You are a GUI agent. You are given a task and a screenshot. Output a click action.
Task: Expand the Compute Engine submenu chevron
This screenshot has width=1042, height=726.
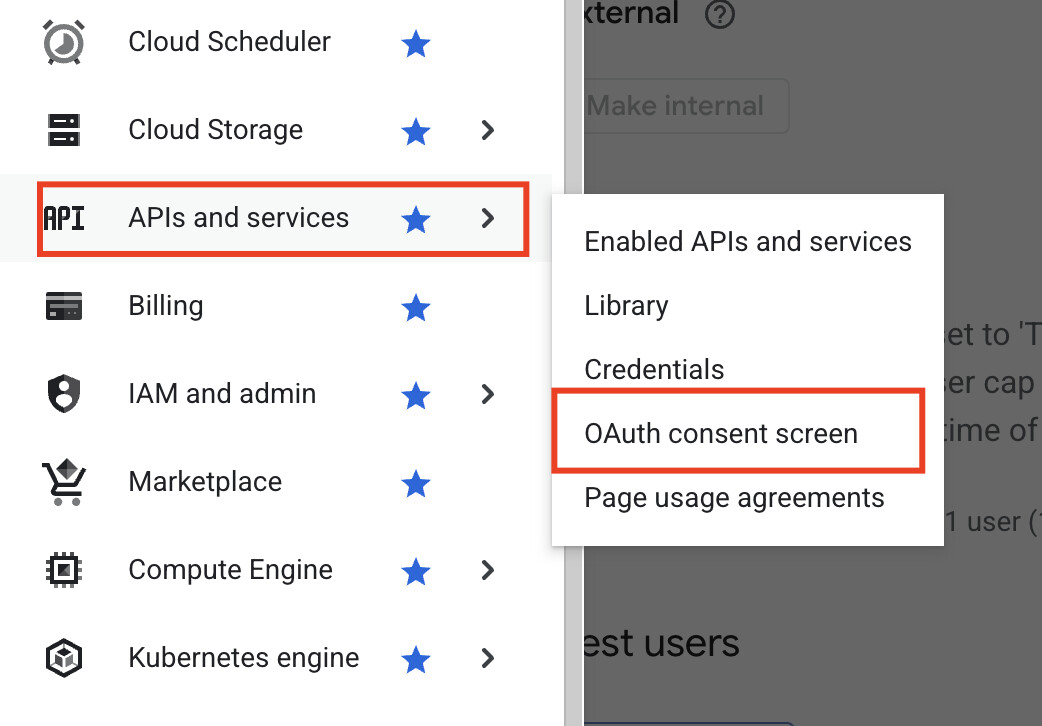pyautogui.click(x=487, y=570)
